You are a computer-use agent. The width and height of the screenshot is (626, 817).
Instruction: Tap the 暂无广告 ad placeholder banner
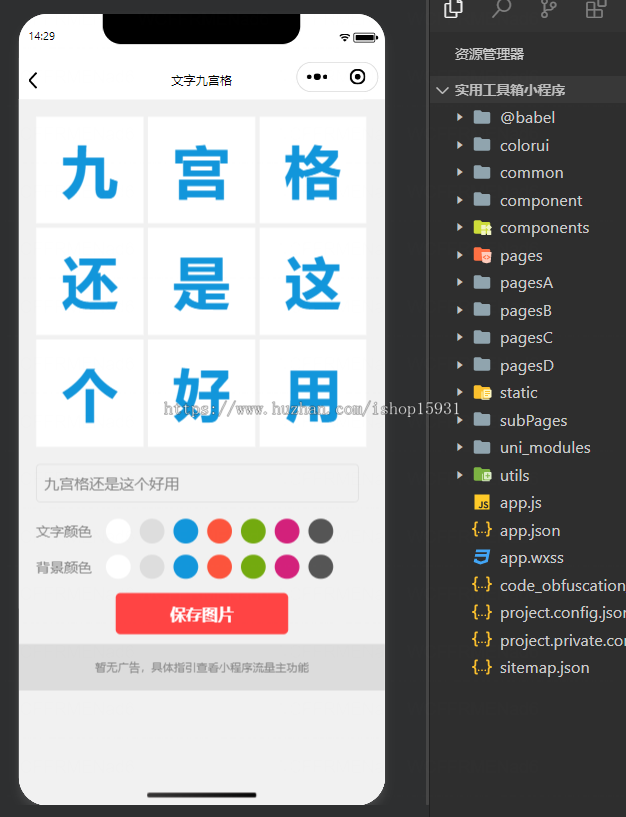(202, 667)
